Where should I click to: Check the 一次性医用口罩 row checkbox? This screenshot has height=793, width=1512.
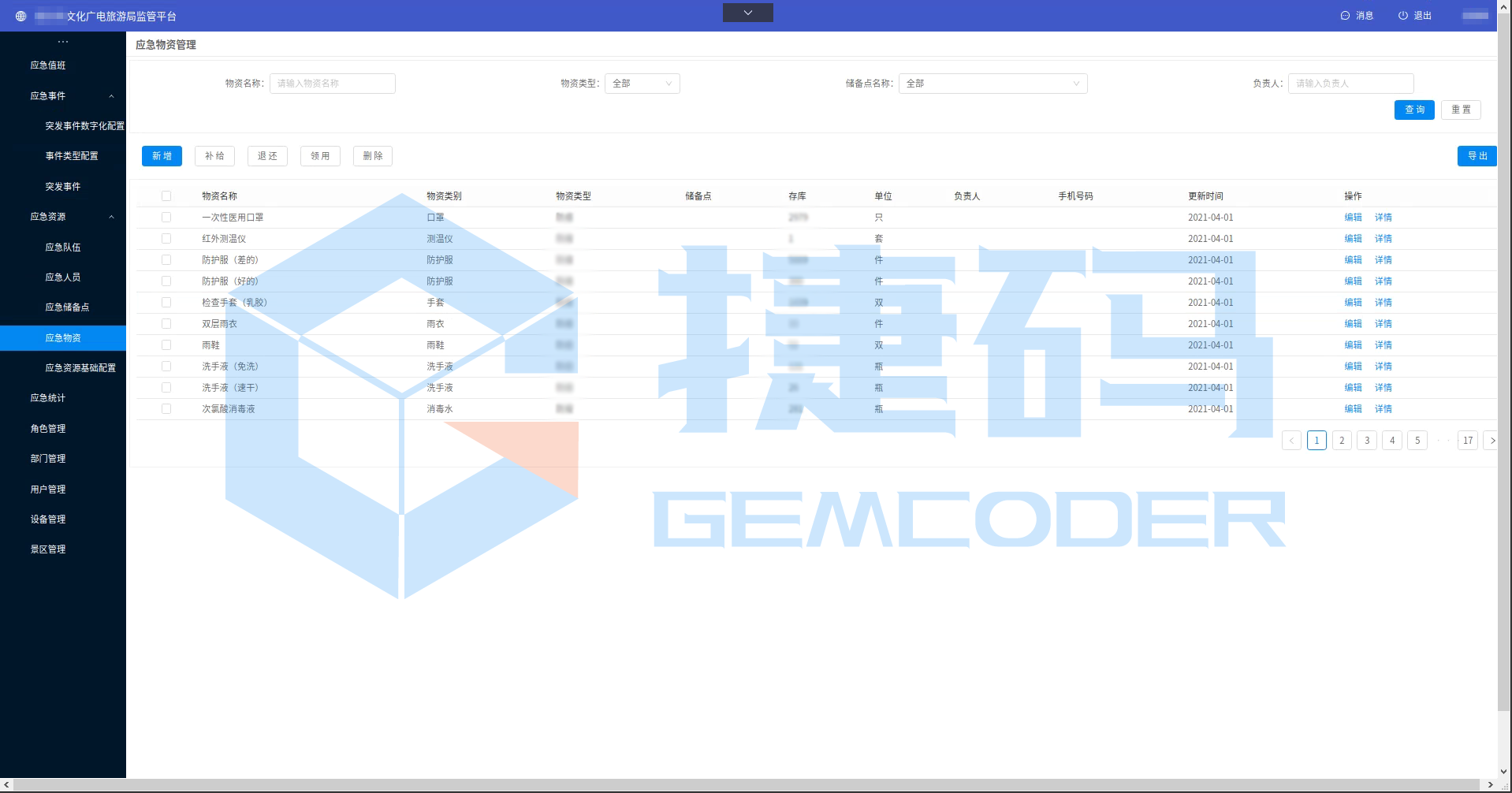pos(166,217)
